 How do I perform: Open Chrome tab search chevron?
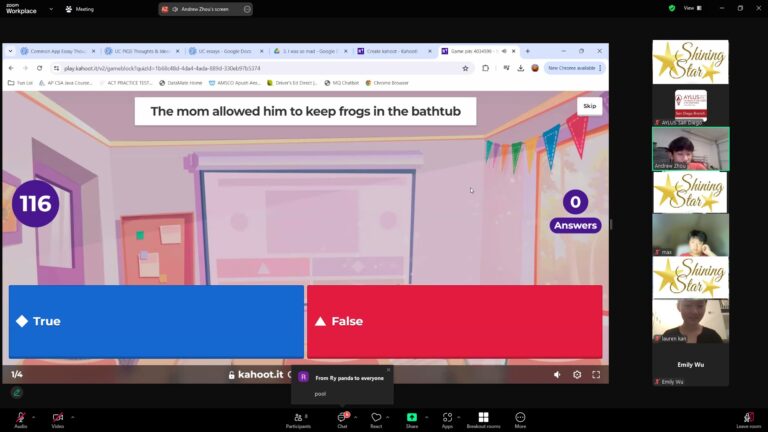tap(10, 51)
